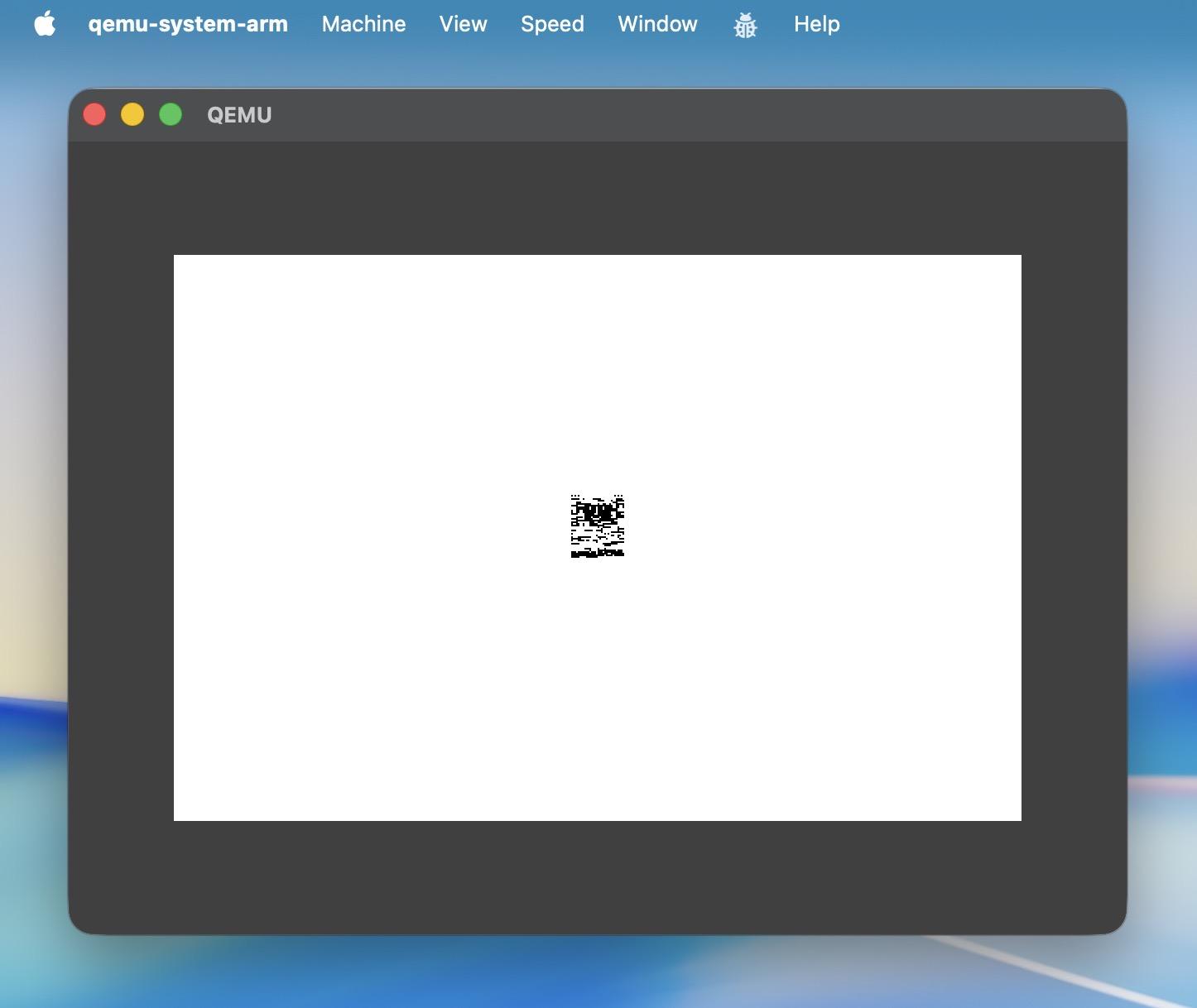Image resolution: width=1197 pixels, height=1008 pixels.
Task: Close the QEMU window with the red button
Action: point(94,114)
